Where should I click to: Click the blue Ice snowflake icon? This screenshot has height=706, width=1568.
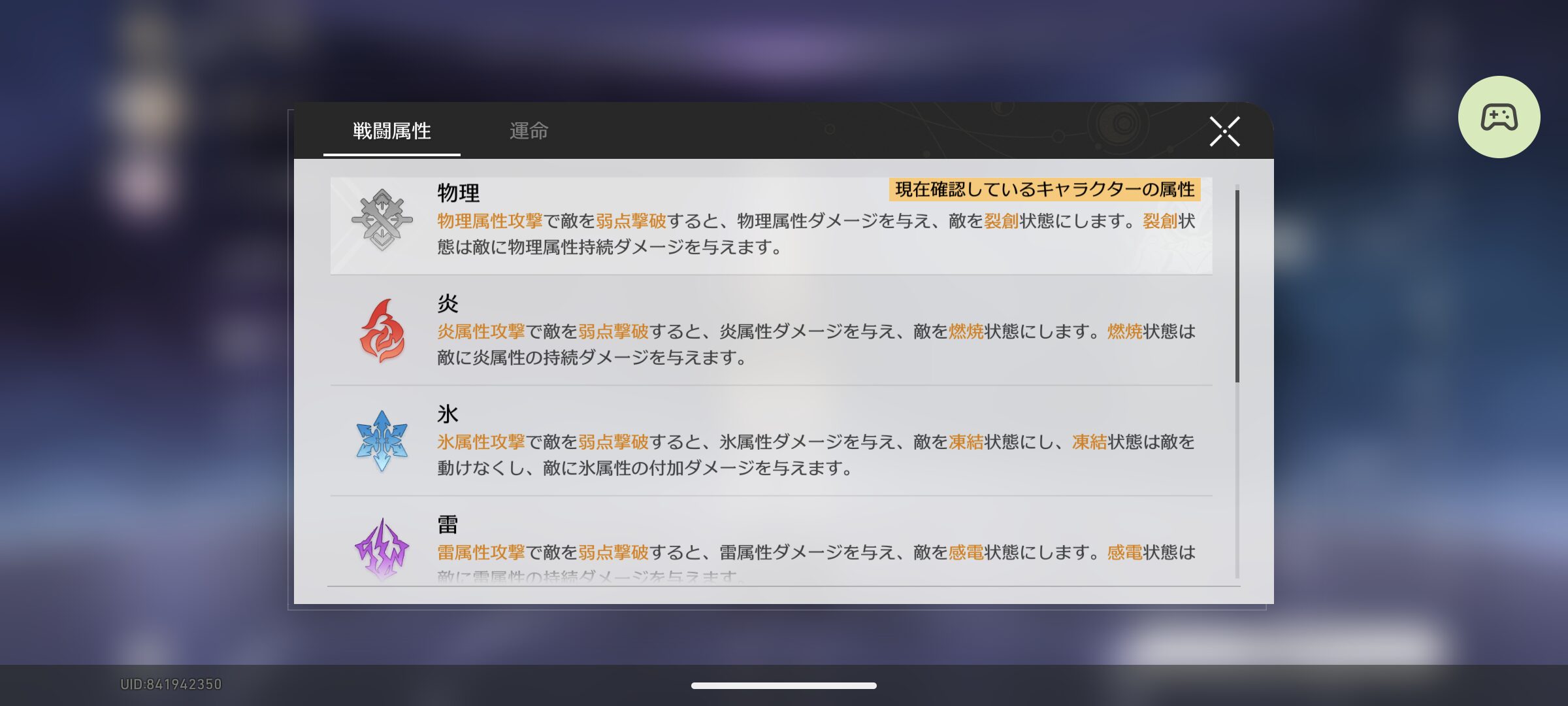pos(382,441)
